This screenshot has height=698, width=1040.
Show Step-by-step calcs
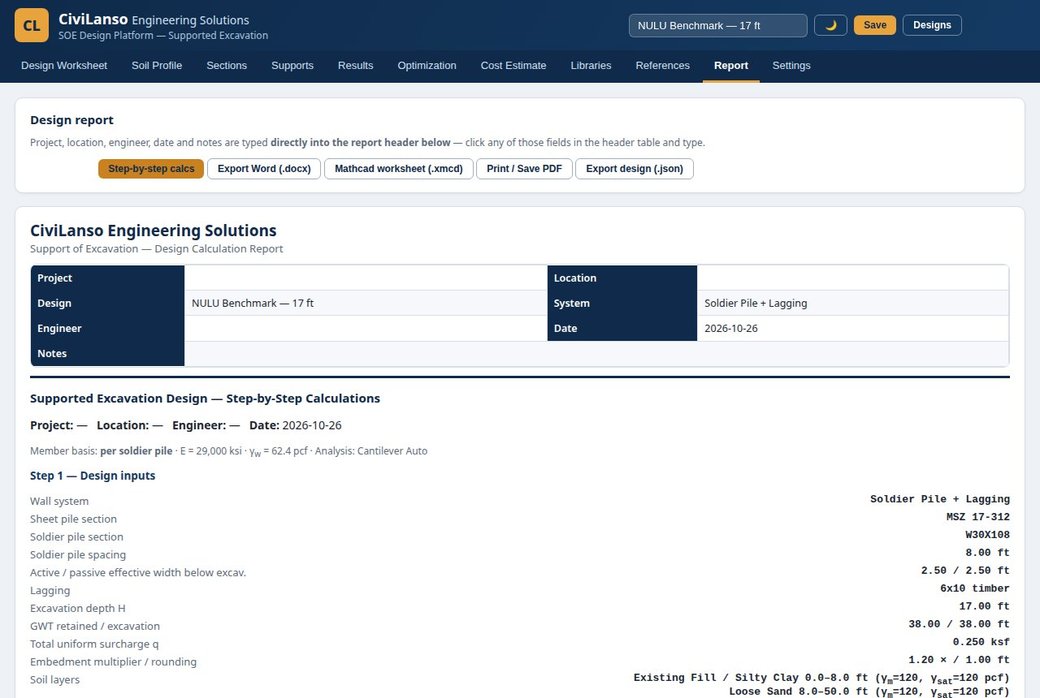(151, 169)
